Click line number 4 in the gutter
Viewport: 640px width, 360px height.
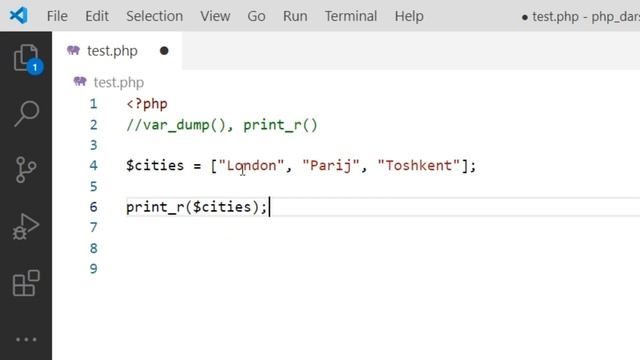93,165
